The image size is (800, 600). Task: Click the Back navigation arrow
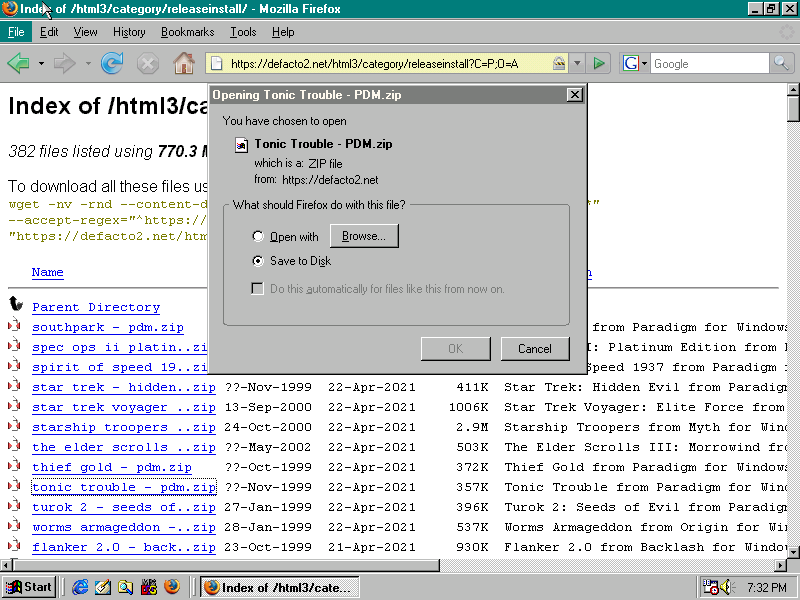tap(19, 64)
